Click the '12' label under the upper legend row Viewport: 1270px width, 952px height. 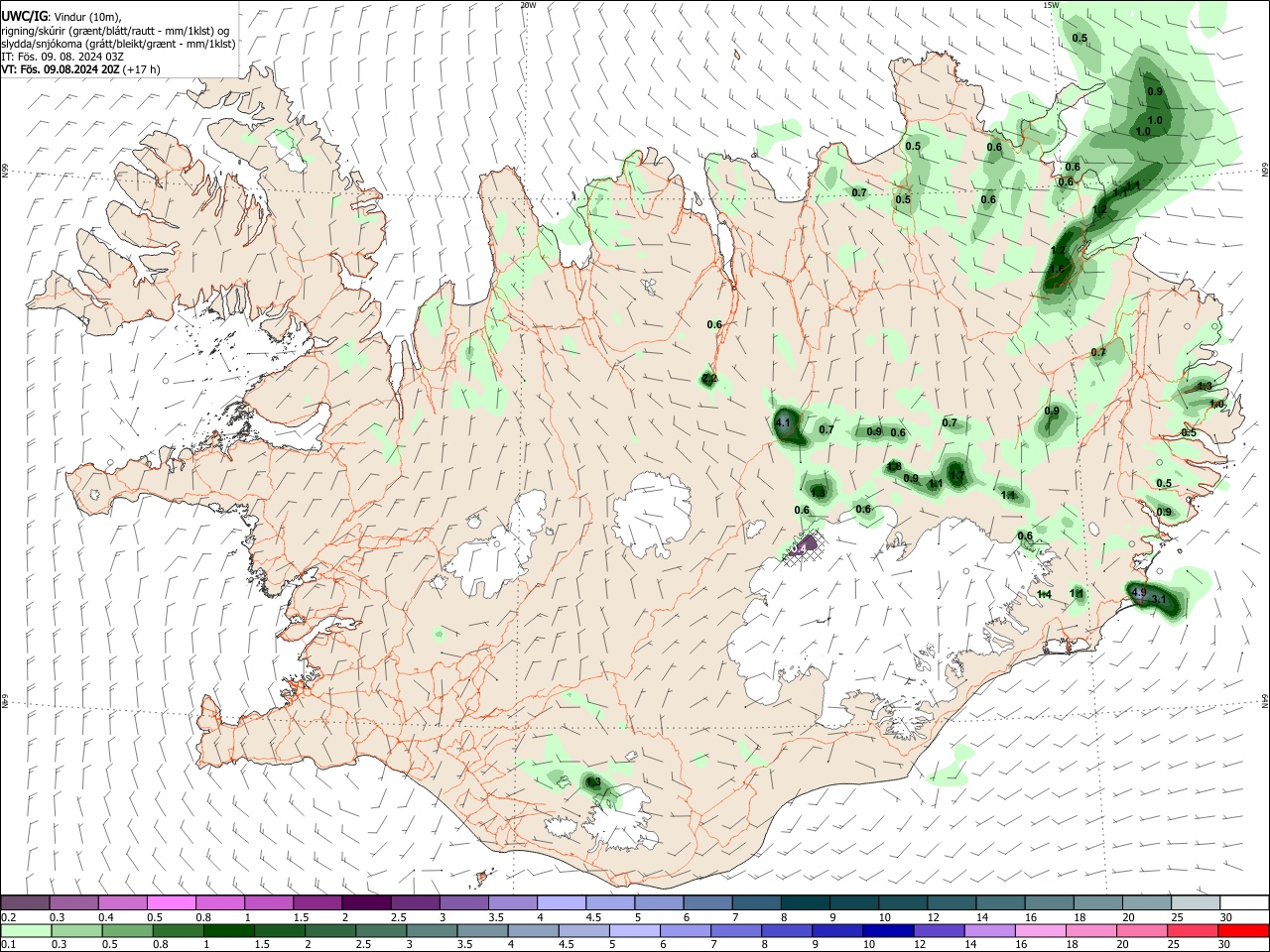(933, 917)
